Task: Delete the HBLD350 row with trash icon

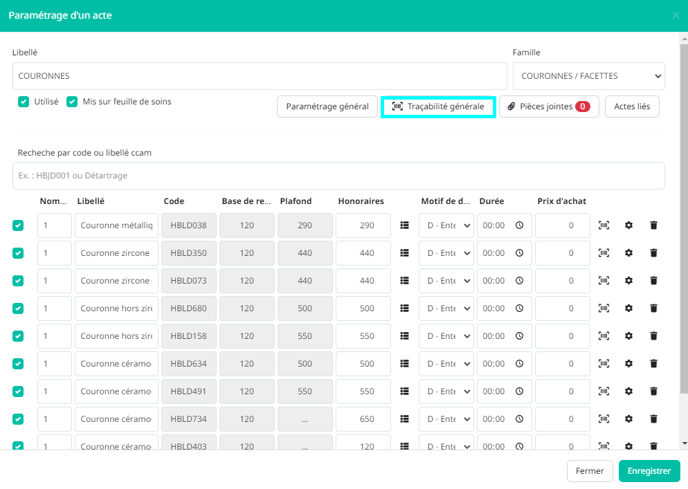Action: [x=653, y=253]
